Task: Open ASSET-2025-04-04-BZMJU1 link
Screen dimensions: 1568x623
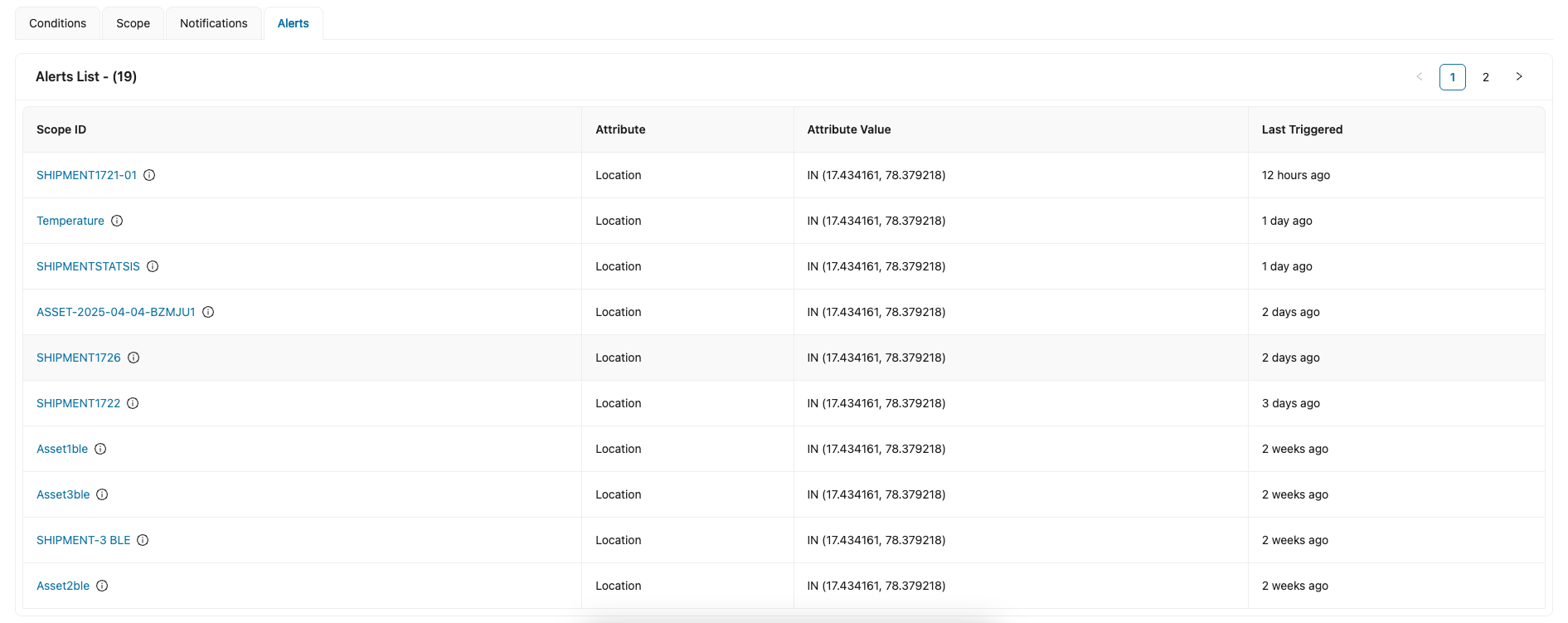Action: 116,312
